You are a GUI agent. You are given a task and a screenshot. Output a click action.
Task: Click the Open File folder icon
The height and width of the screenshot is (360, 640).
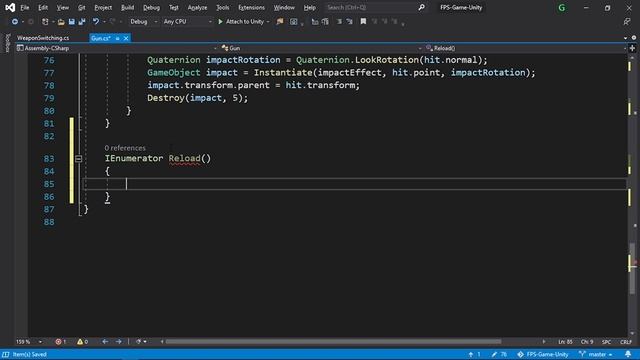pos(61,22)
